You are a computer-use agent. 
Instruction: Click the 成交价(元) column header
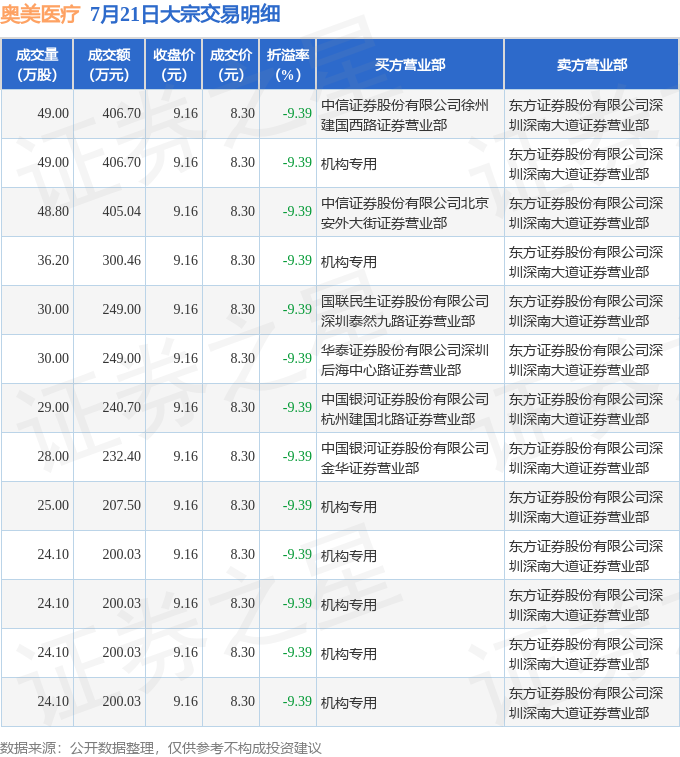(x=231, y=65)
